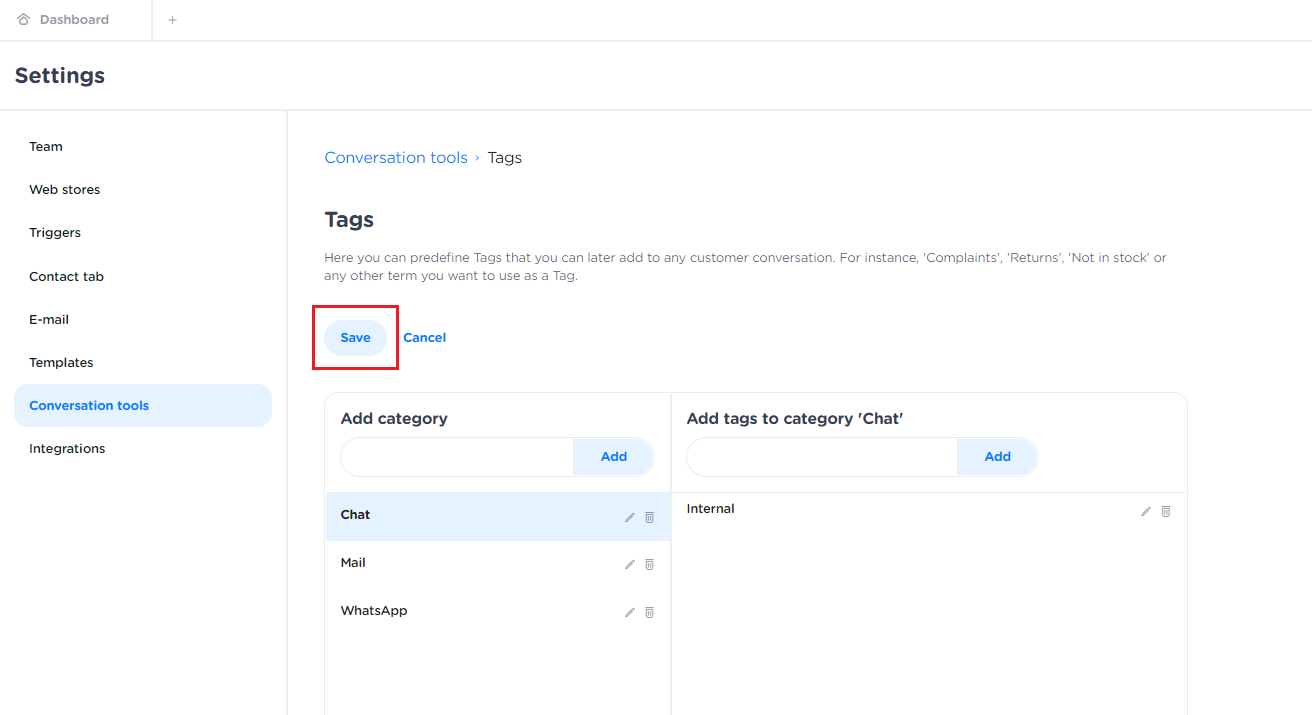Click the Add tags input field
Viewport: 1312px width, 715px height.
tap(821, 457)
